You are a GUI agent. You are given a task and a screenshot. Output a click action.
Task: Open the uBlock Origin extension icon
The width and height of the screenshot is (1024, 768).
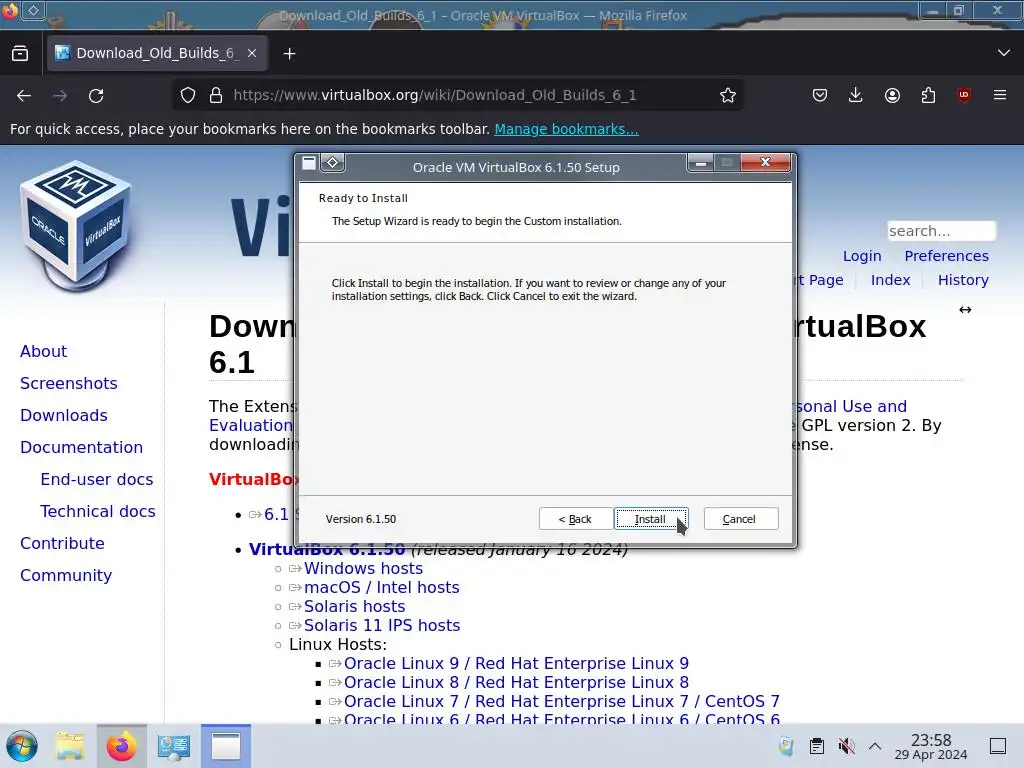point(964,95)
